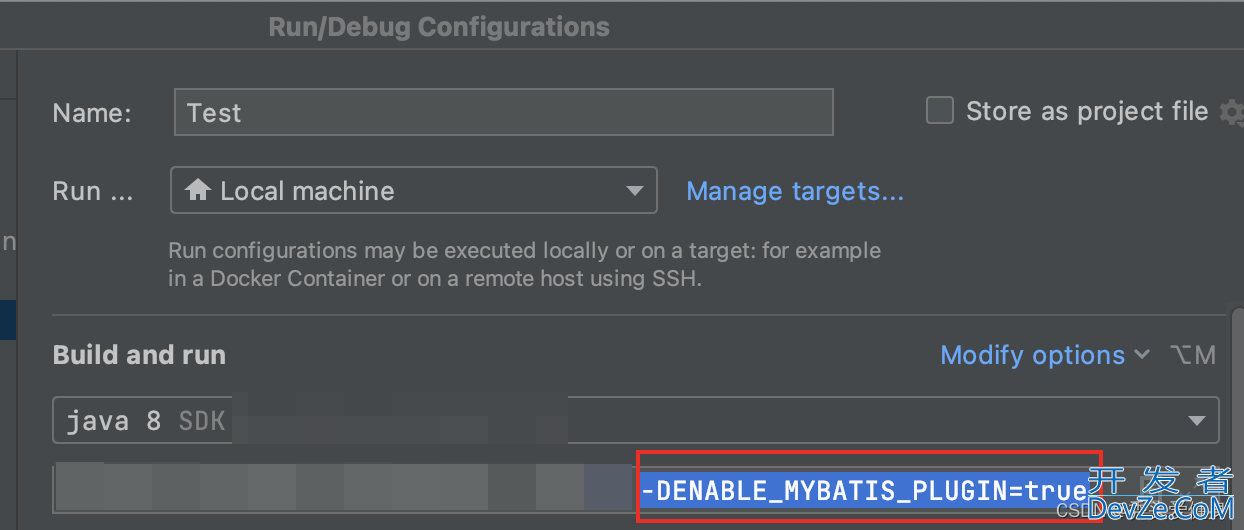Expand the chevron next to Modify options
The image size is (1244, 530).
[1142, 355]
